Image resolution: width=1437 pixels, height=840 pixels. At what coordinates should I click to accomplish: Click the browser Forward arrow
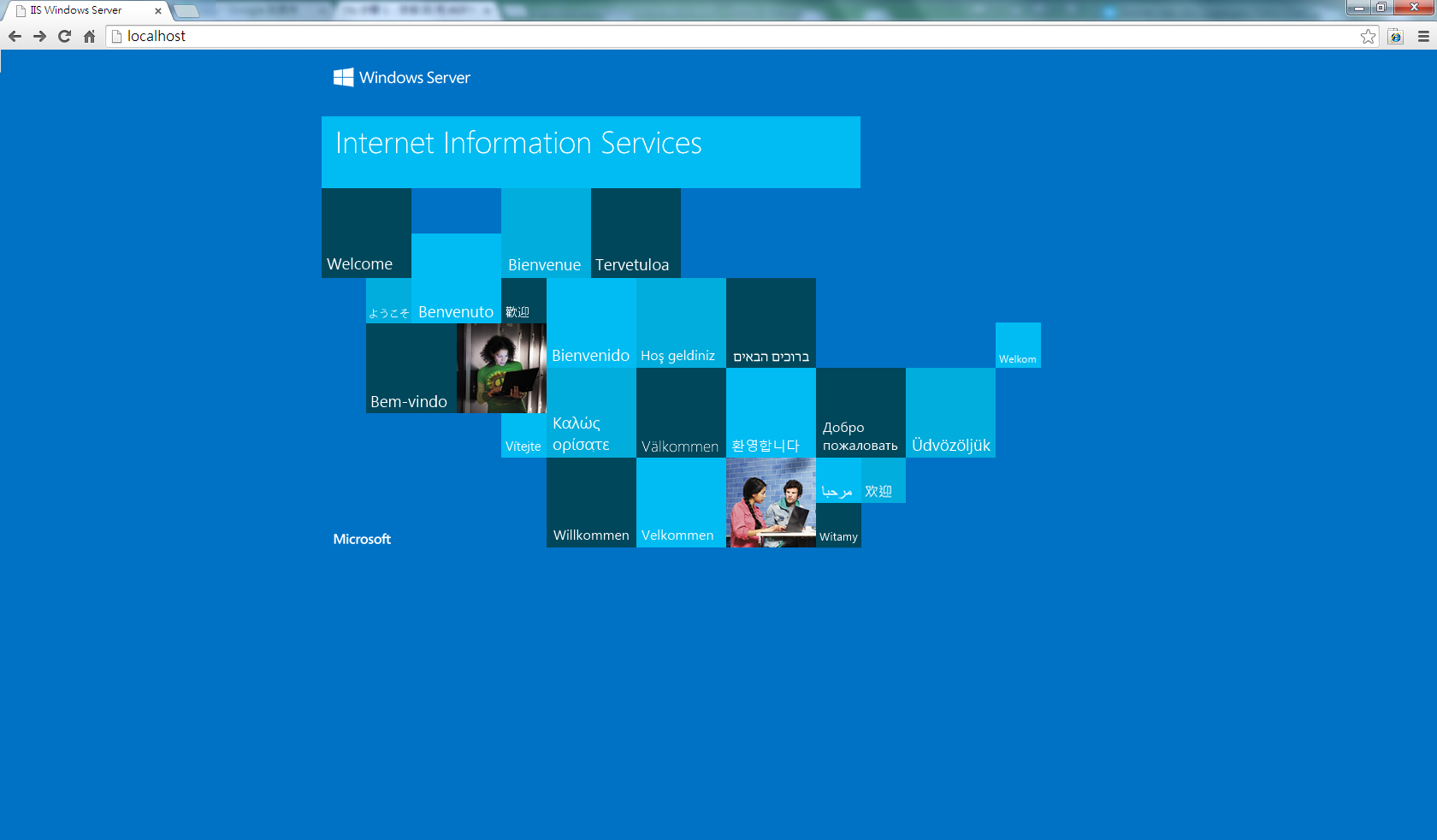39,36
